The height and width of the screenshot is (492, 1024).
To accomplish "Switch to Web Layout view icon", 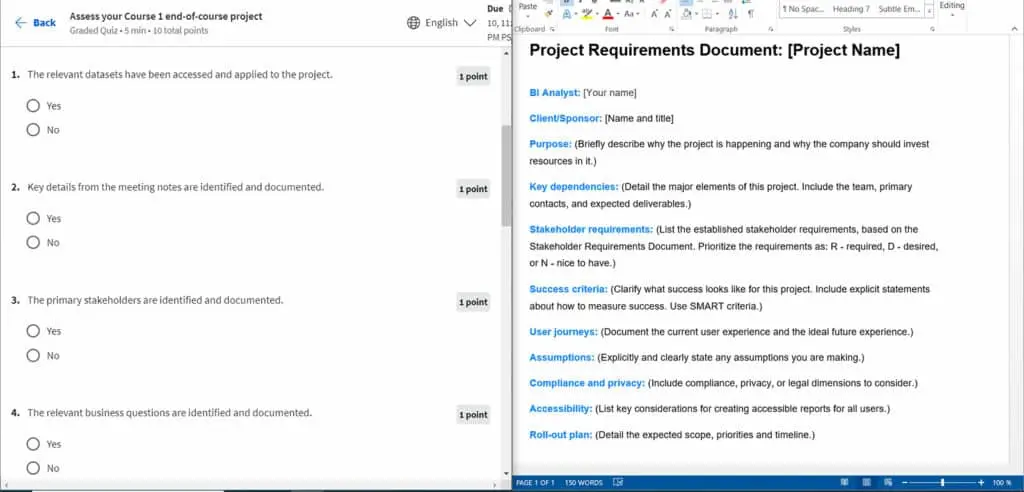I will (x=888, y=482).
